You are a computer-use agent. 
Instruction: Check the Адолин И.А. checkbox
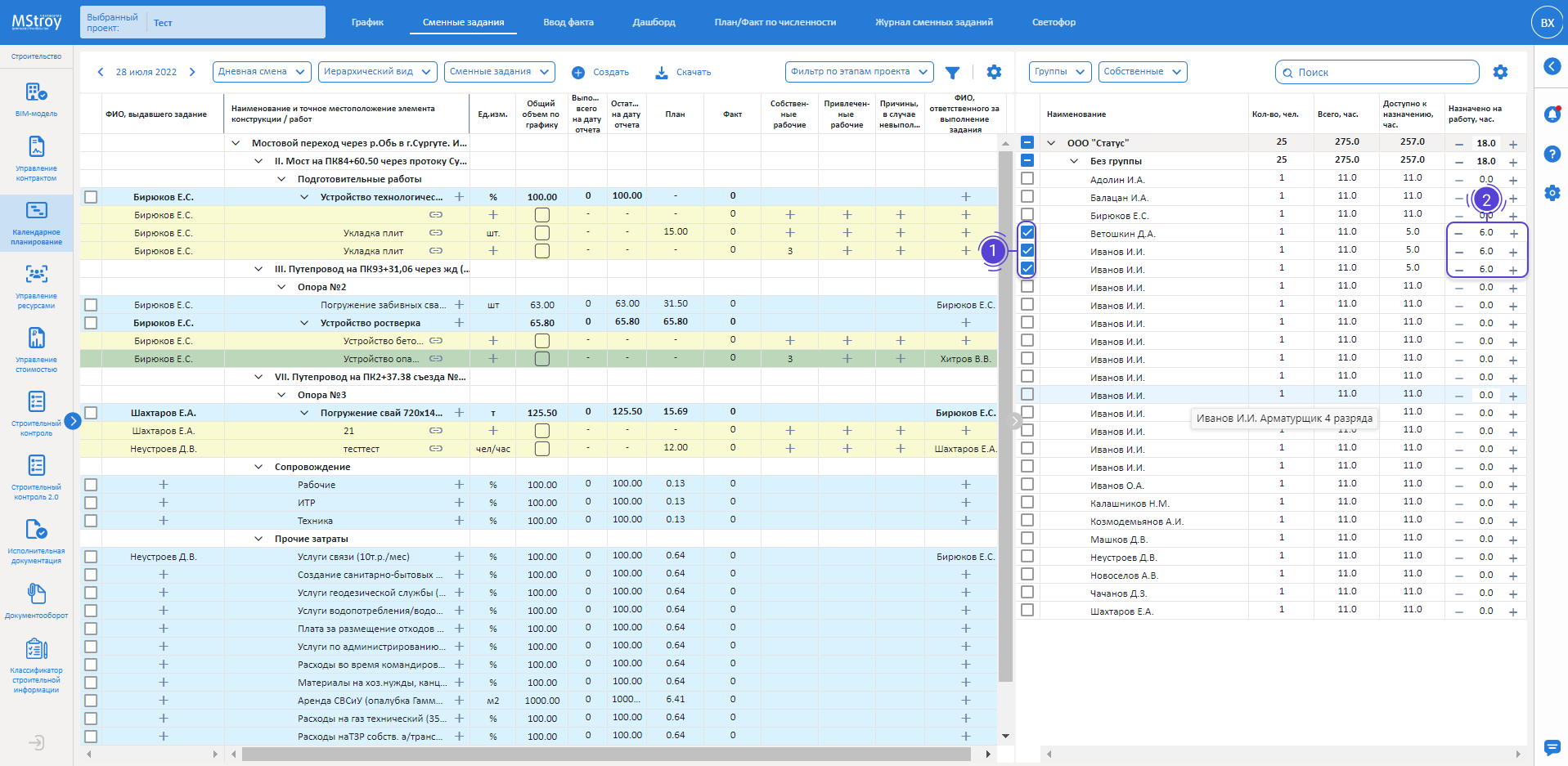[1027, 178]
